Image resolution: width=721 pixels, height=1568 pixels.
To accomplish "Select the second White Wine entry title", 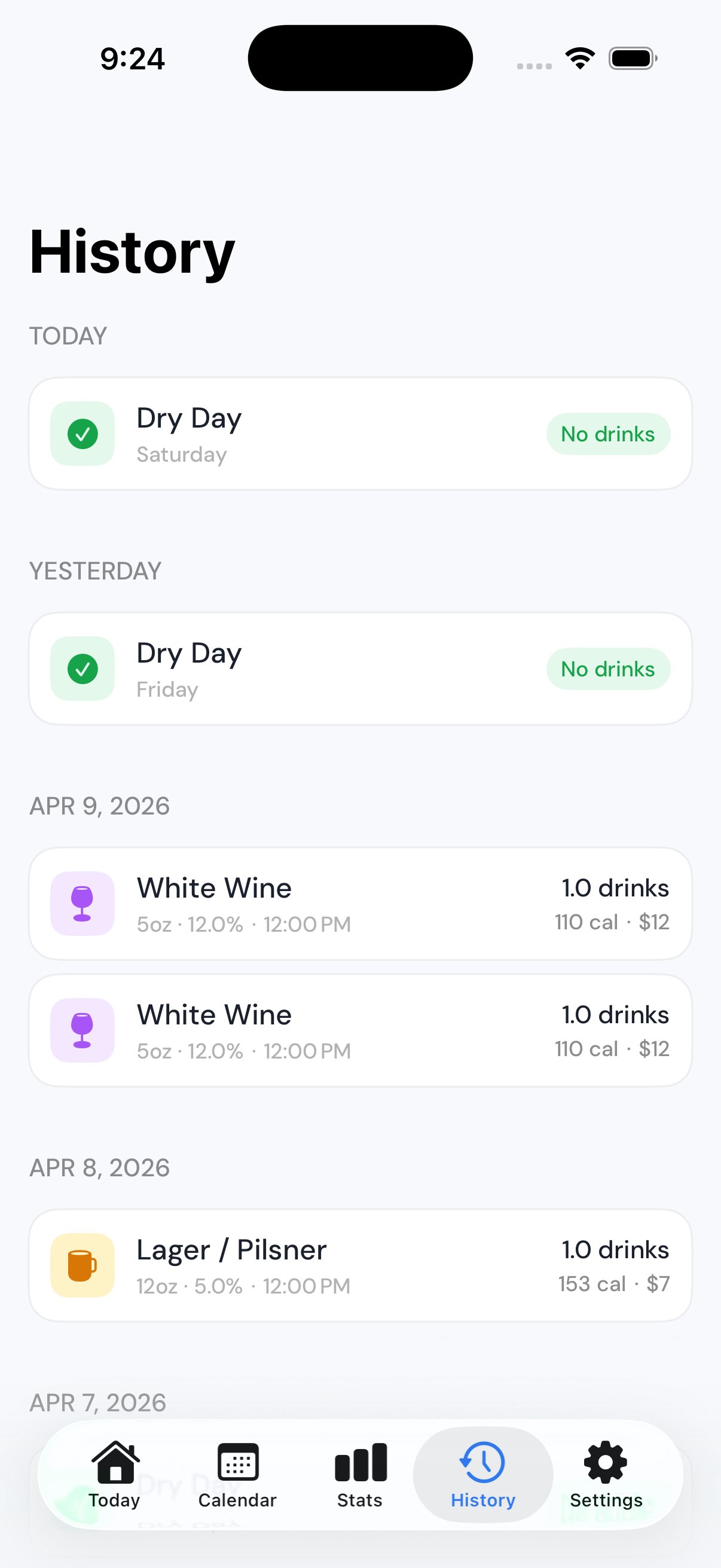I will (214, 1015).
